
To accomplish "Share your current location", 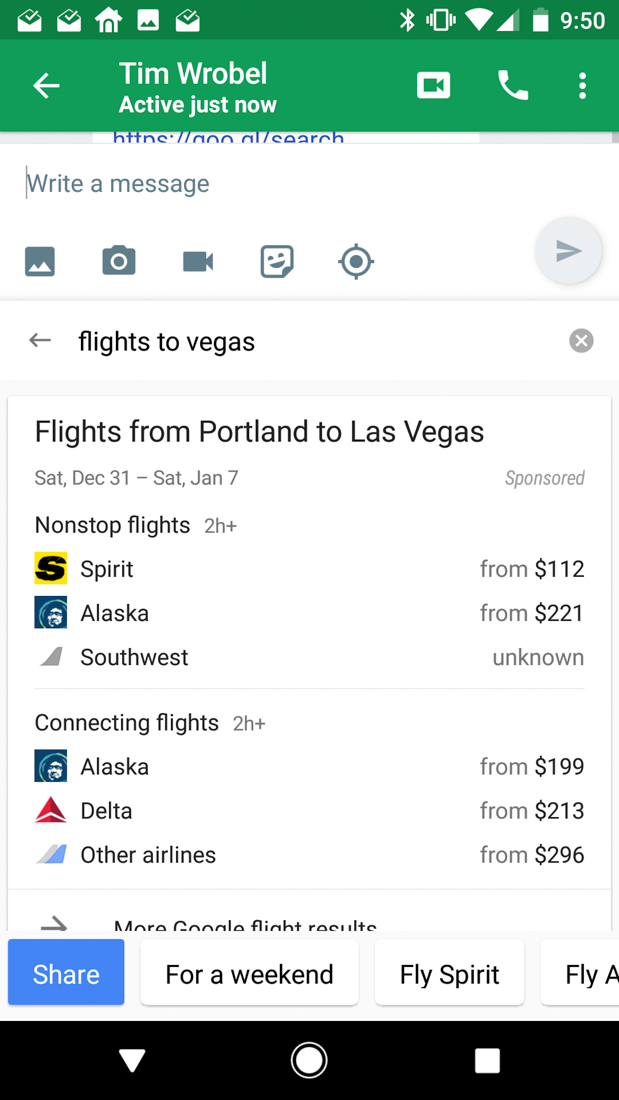I will (x=356, y=262).
